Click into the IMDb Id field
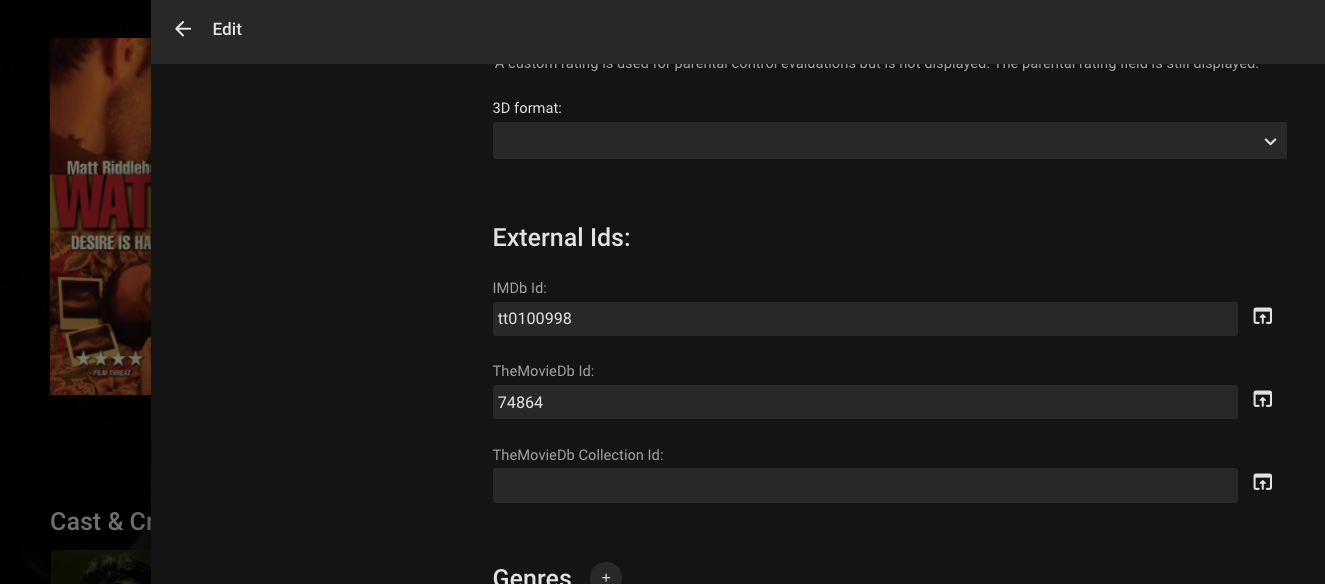 point(864,319)
